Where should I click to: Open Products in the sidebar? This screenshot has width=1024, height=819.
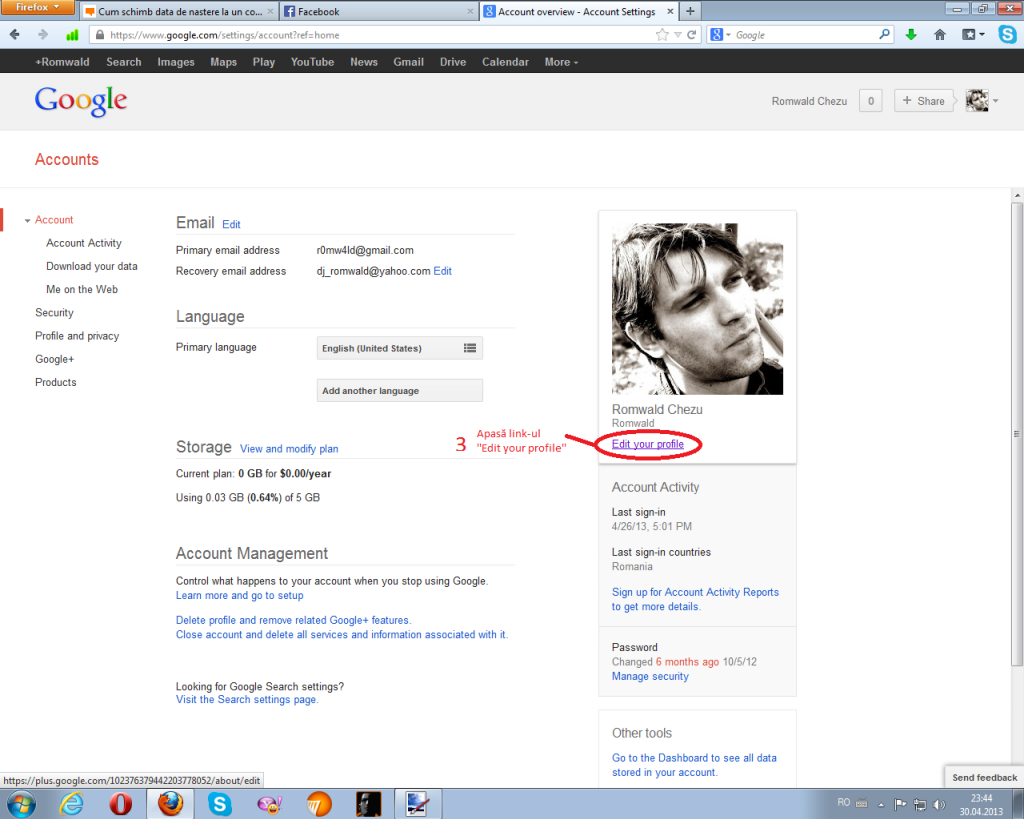tap(56, 382)
